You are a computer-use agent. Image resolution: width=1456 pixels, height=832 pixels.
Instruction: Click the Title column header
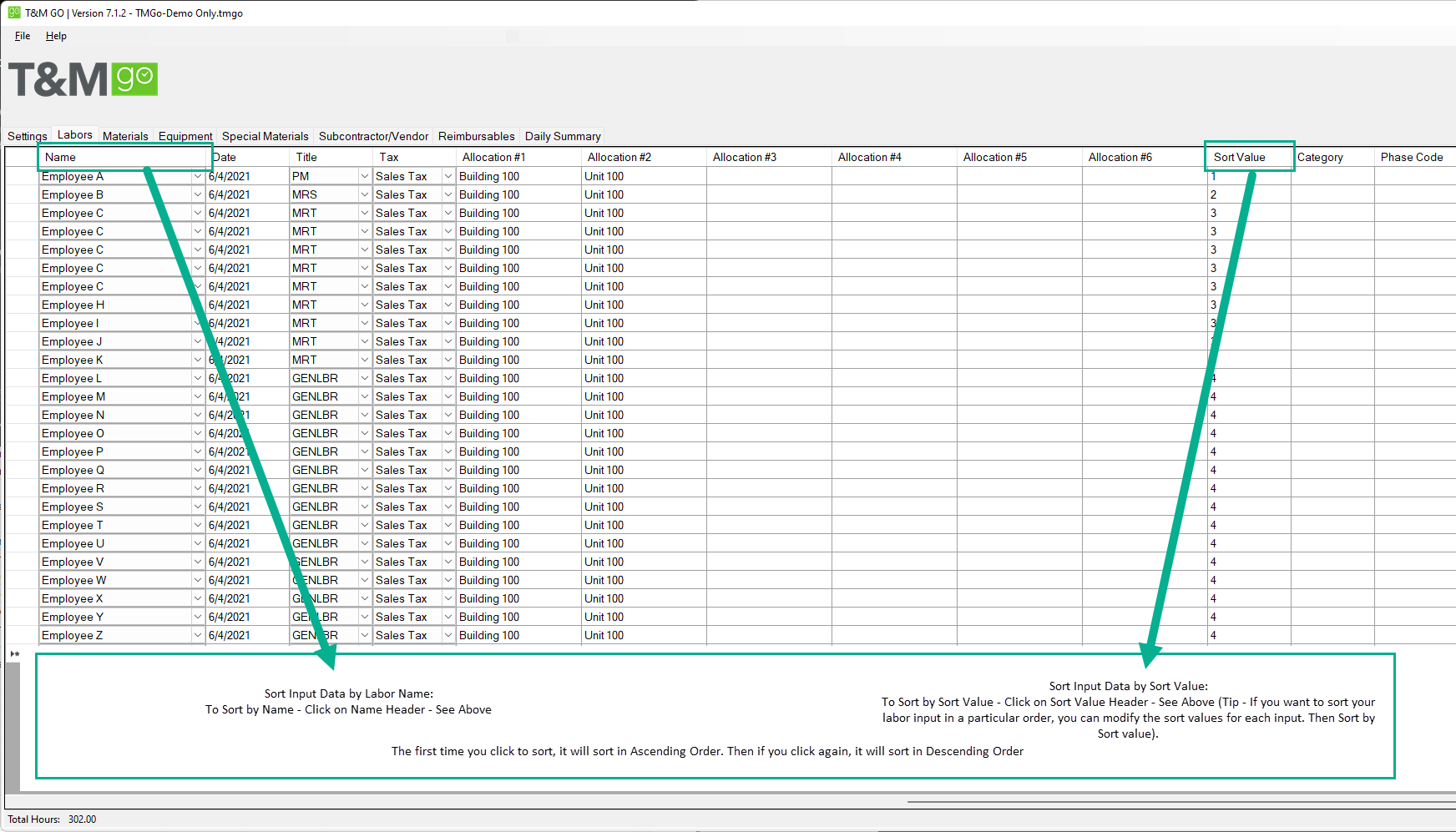tap(331, 157)
